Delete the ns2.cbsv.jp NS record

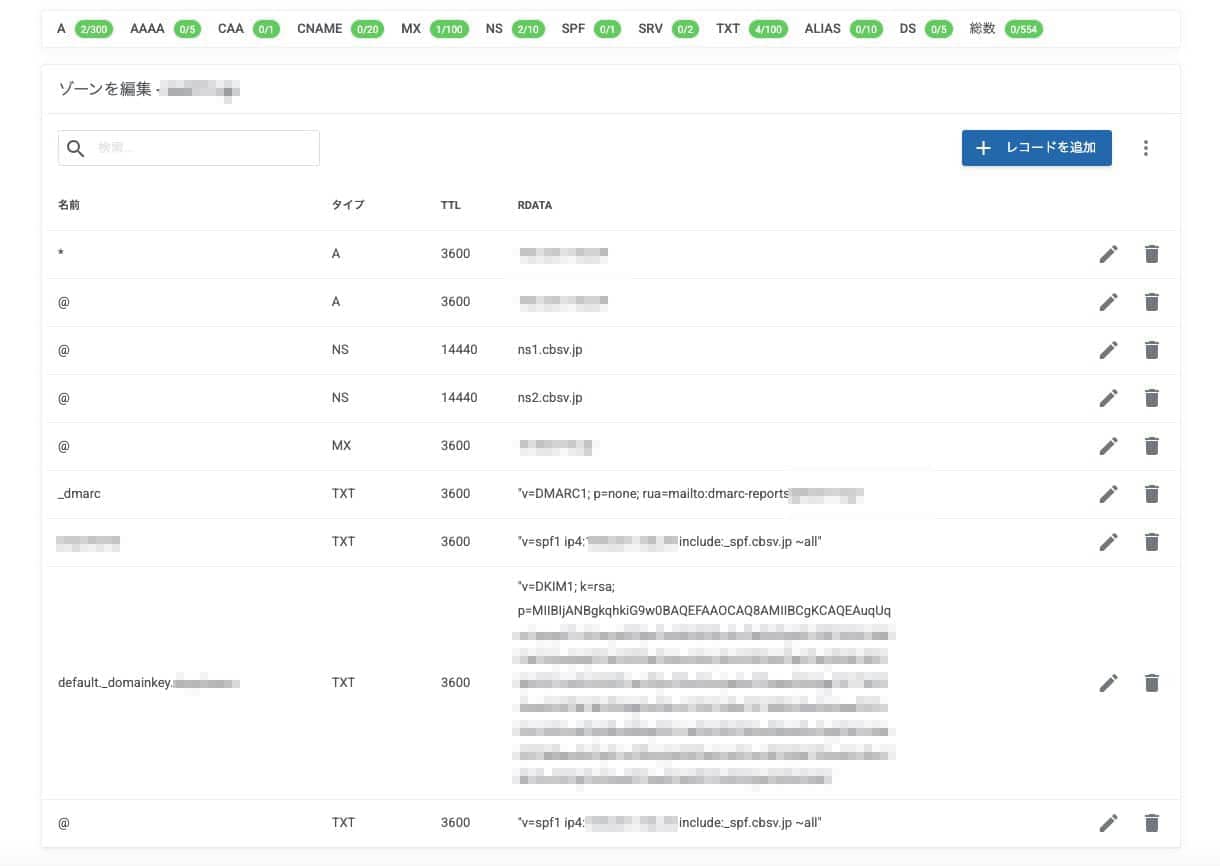pyautogui.click(x=1152, y=398)
